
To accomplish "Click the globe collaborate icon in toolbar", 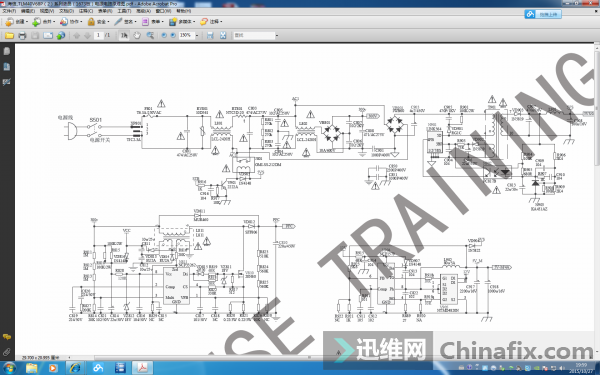I will [60, 36].
